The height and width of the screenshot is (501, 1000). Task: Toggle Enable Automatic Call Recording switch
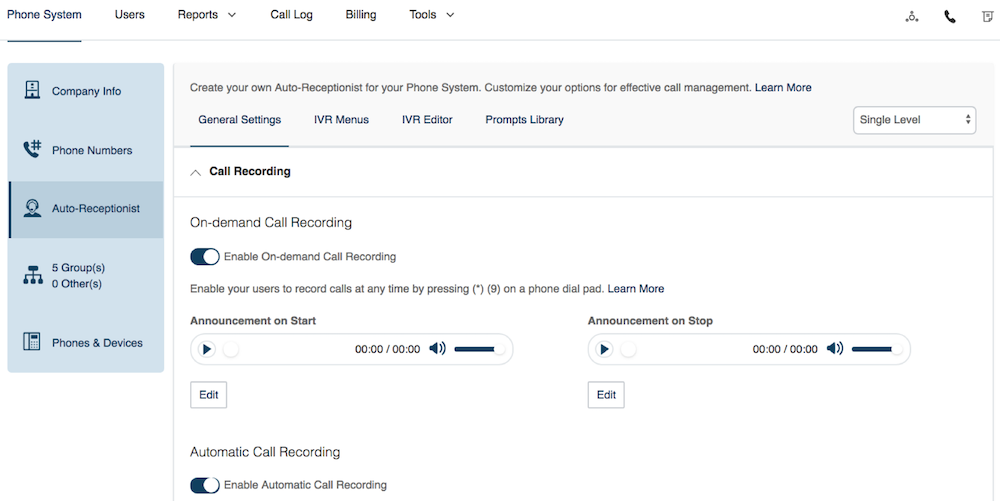tap(205, 485)
